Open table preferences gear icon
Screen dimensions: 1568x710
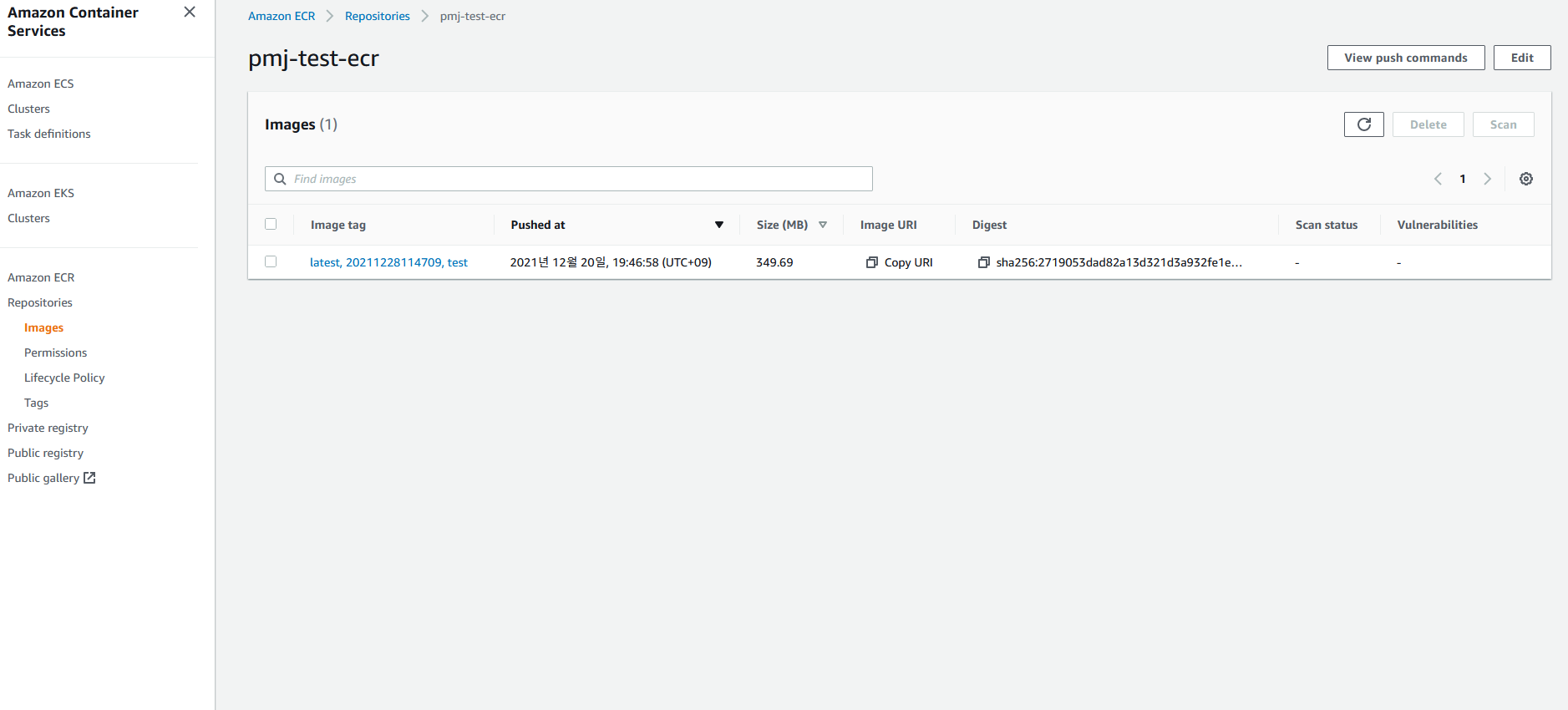tap(1525, 179)
